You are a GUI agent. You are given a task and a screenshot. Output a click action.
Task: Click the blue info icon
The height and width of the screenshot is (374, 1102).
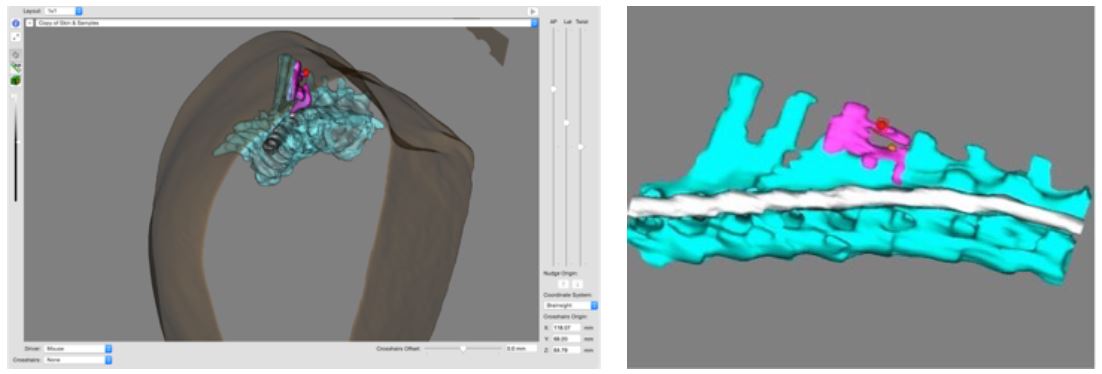pyautogui.click(x=15, y=23)
